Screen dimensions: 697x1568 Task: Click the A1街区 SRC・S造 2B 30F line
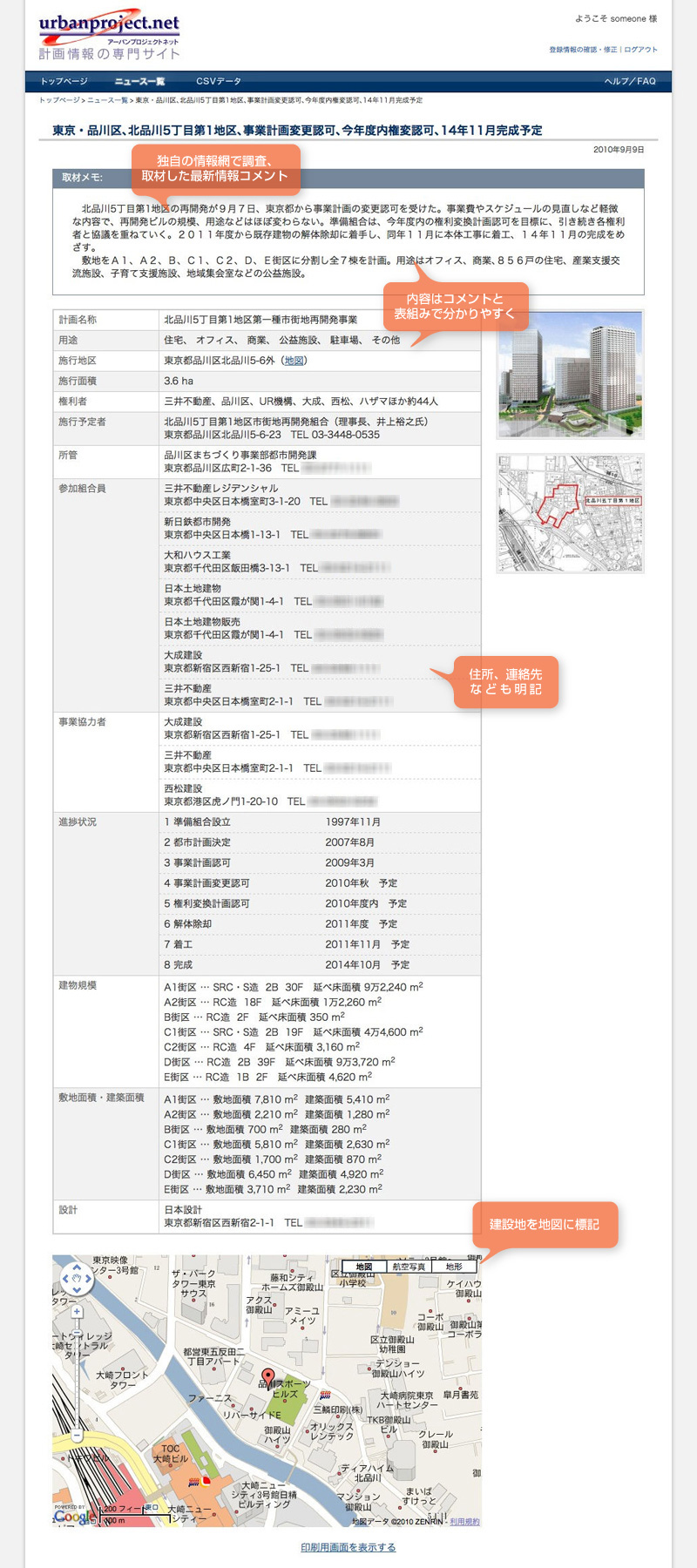click(x=294, y=987)
